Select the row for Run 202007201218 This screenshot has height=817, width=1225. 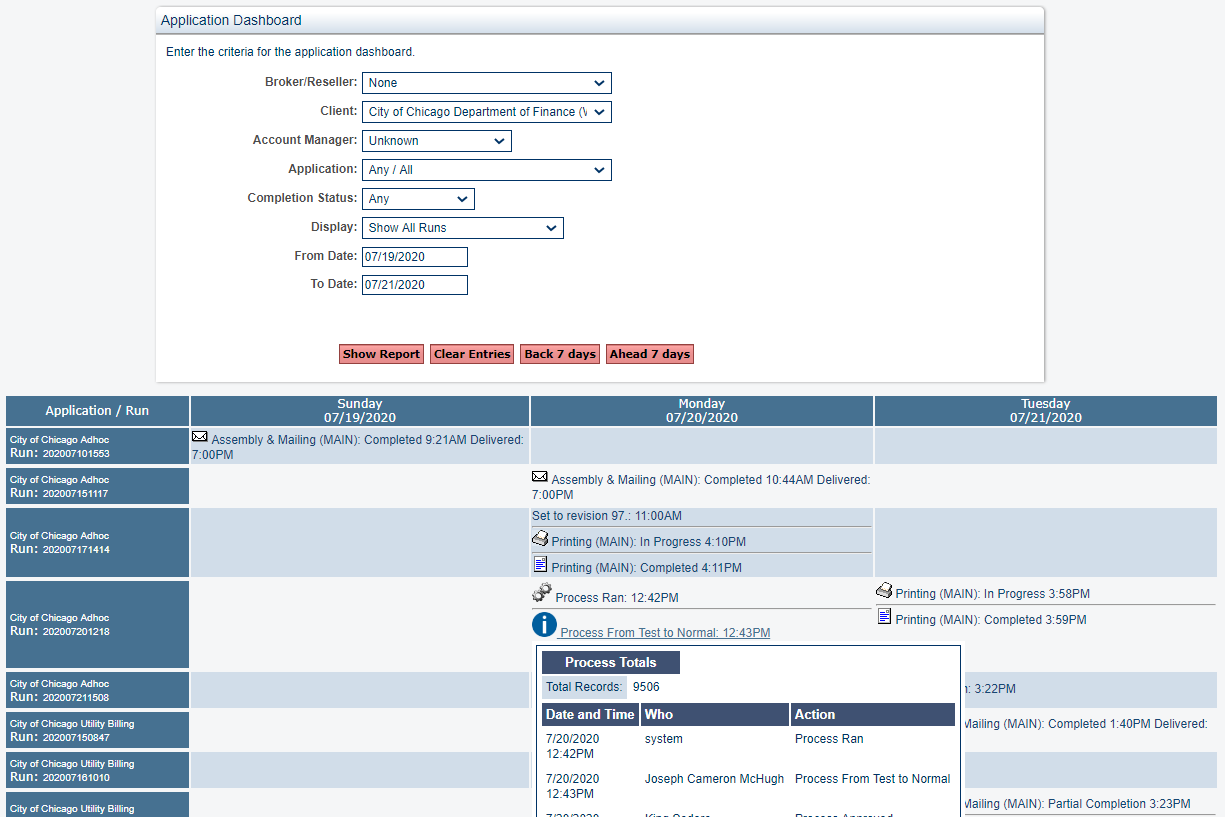(x=97, y=624)
